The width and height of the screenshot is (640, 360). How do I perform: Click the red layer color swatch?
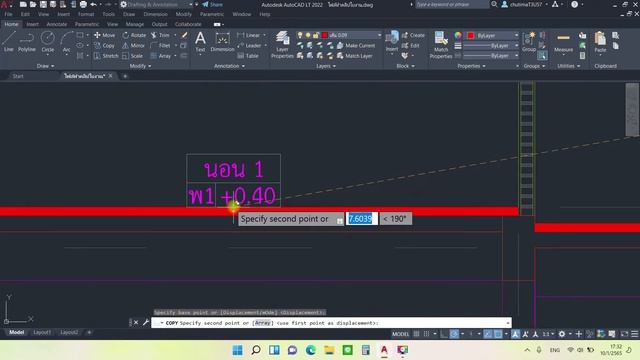pyautogui.click(x=325, y=35)
